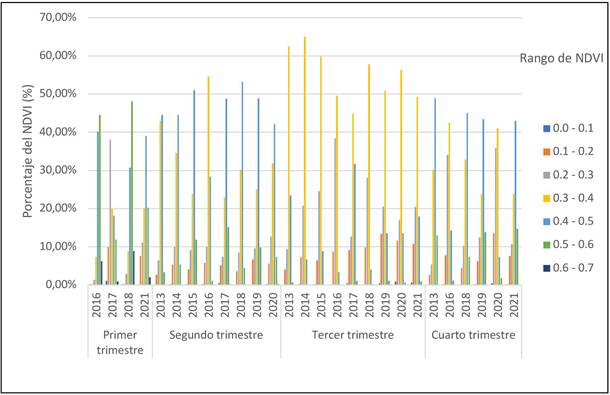Select the legend title 'Rango de NDVI'
610x395 pixels.
point(561,58)
